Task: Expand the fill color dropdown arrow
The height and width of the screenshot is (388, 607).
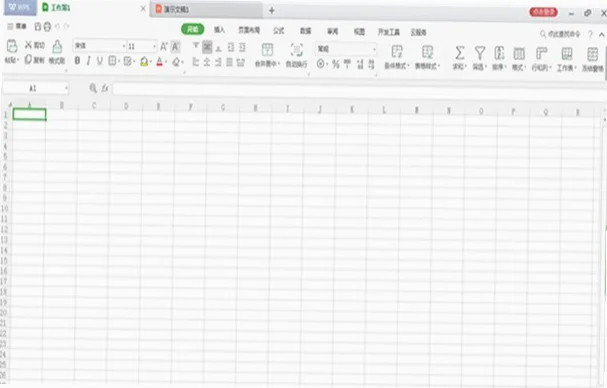Action: [x=151, y=62]
